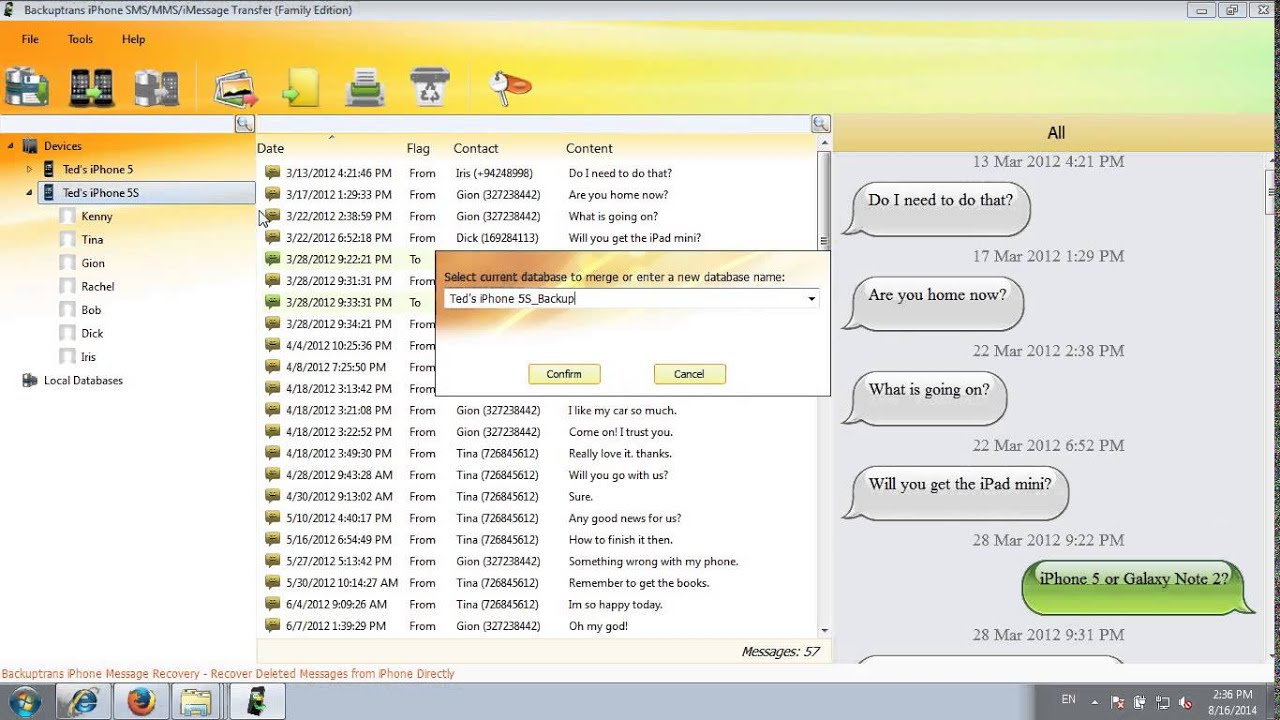Click the network connection tray icon
Image resolution: width=1280 pixels, height=720 pixels.
coord(1163,702)
